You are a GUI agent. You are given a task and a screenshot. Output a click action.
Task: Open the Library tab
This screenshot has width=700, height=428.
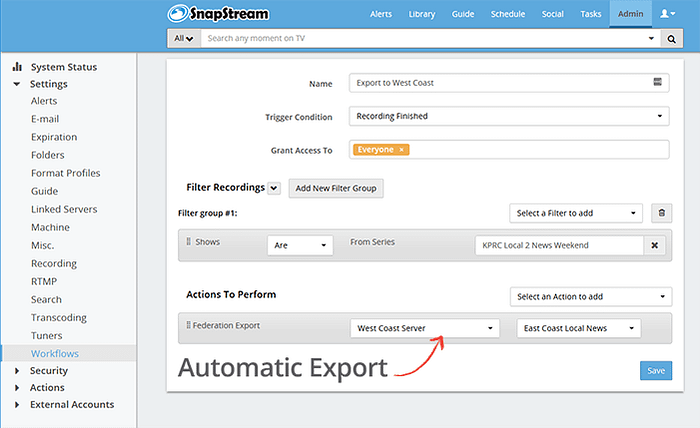(x=422, y=14)
